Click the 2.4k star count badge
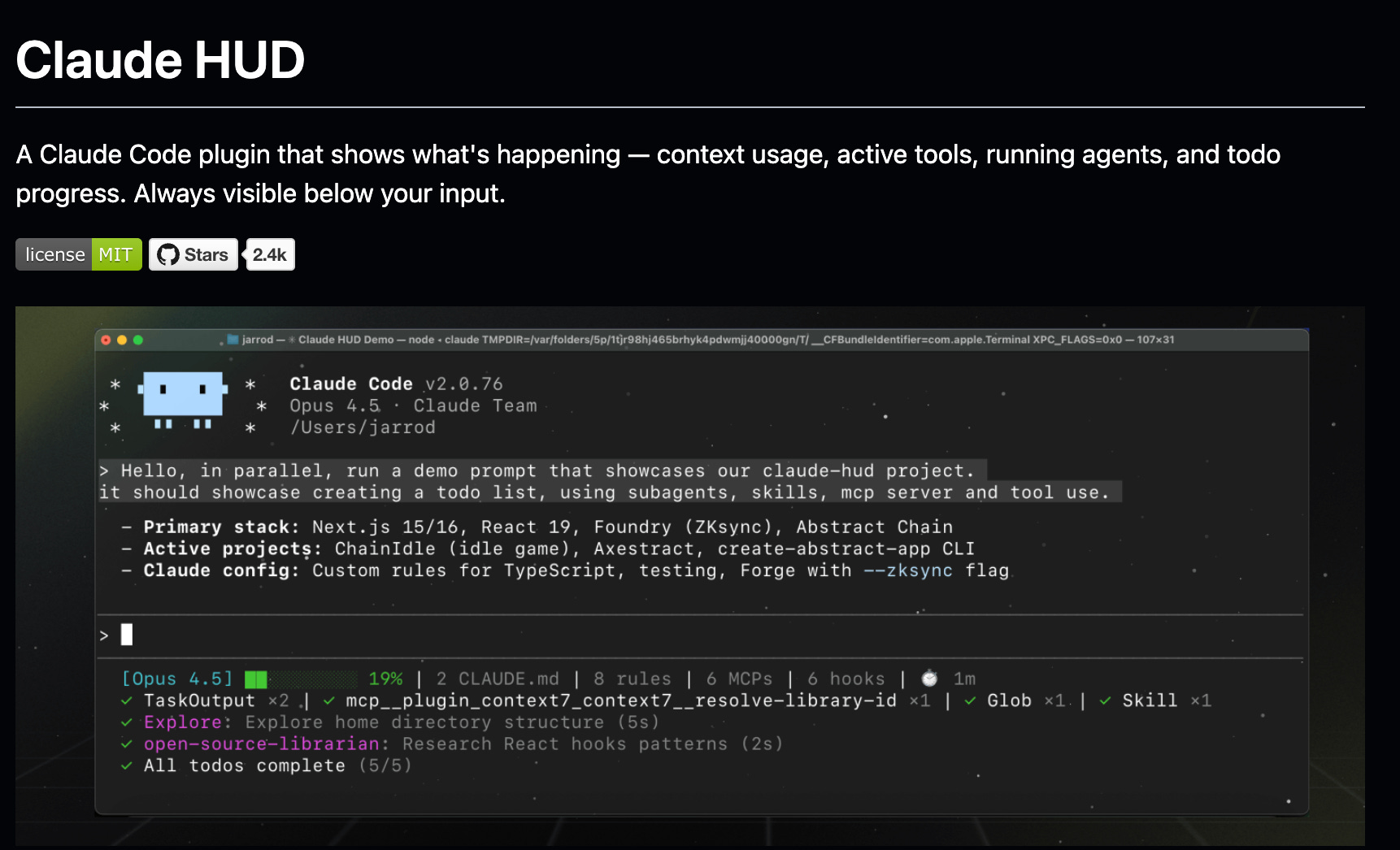1400x850 pixels. click(x=269, y=254)
